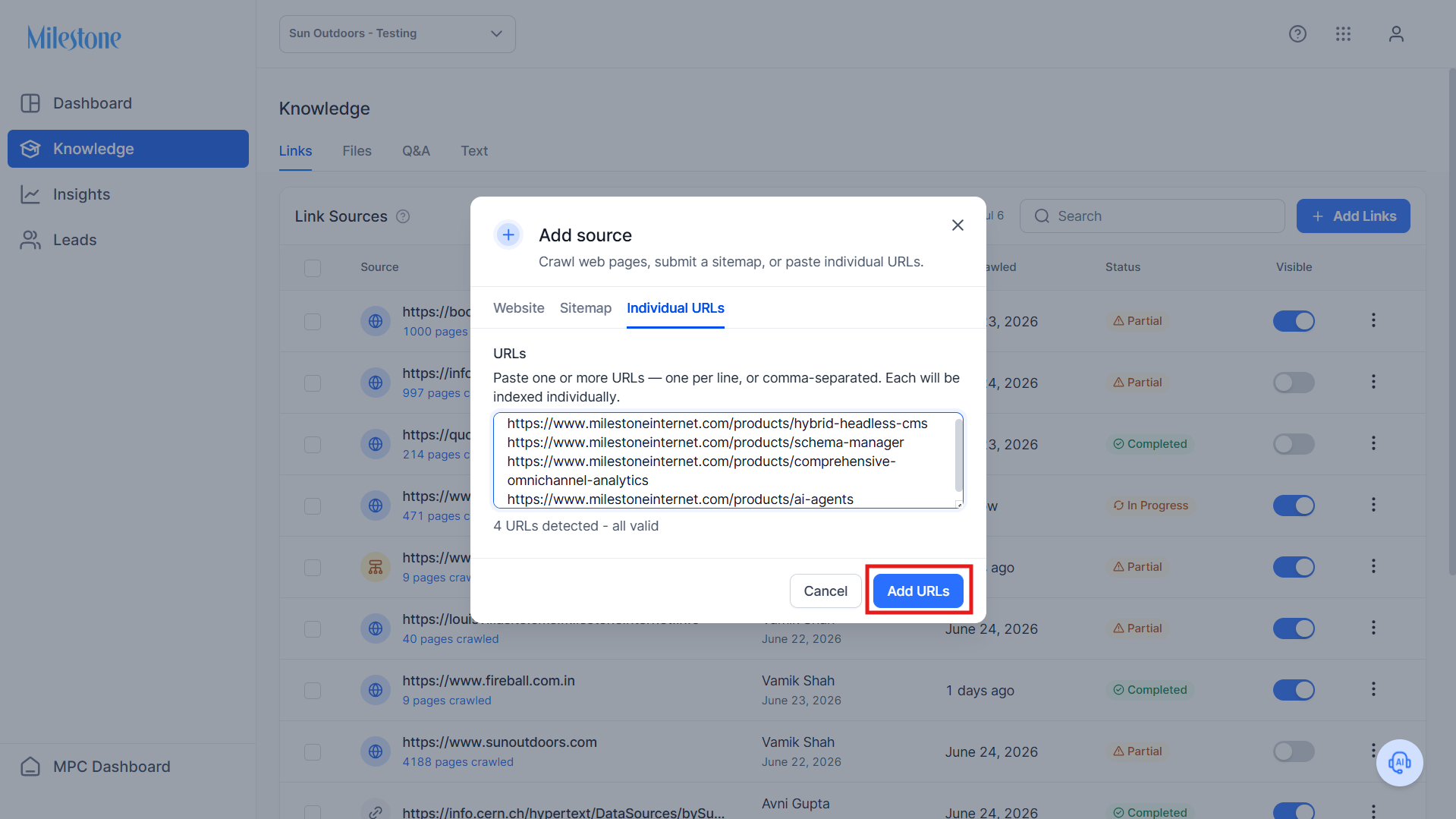Viewport: 1456px width, 819px height.
Task: Toggle visibility for the In Progress source
Action: [x=1294, y=506]
